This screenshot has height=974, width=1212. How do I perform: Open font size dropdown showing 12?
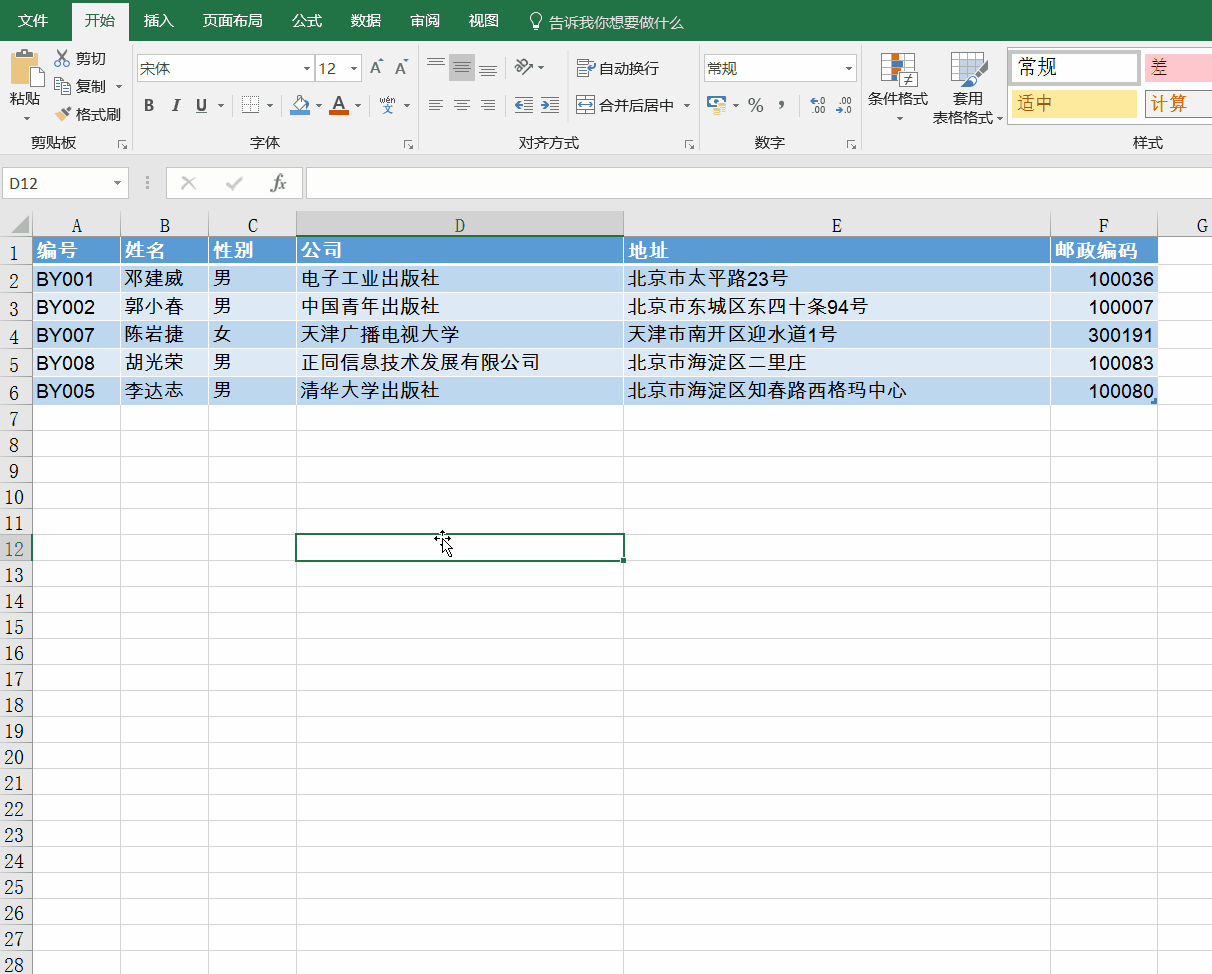(354, 69)
